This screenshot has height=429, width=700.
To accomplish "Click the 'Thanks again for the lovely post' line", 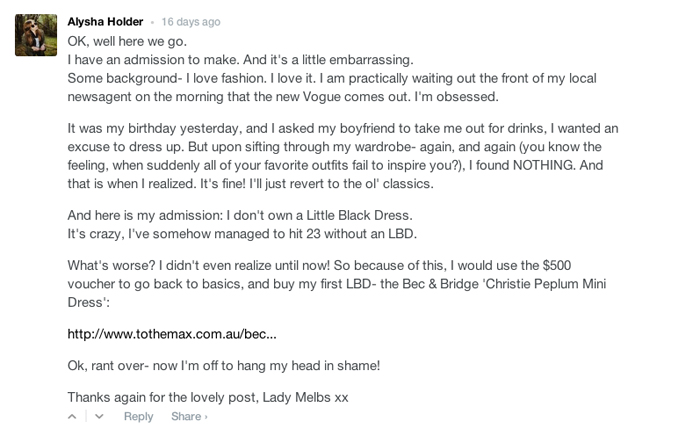I will 208,397.
